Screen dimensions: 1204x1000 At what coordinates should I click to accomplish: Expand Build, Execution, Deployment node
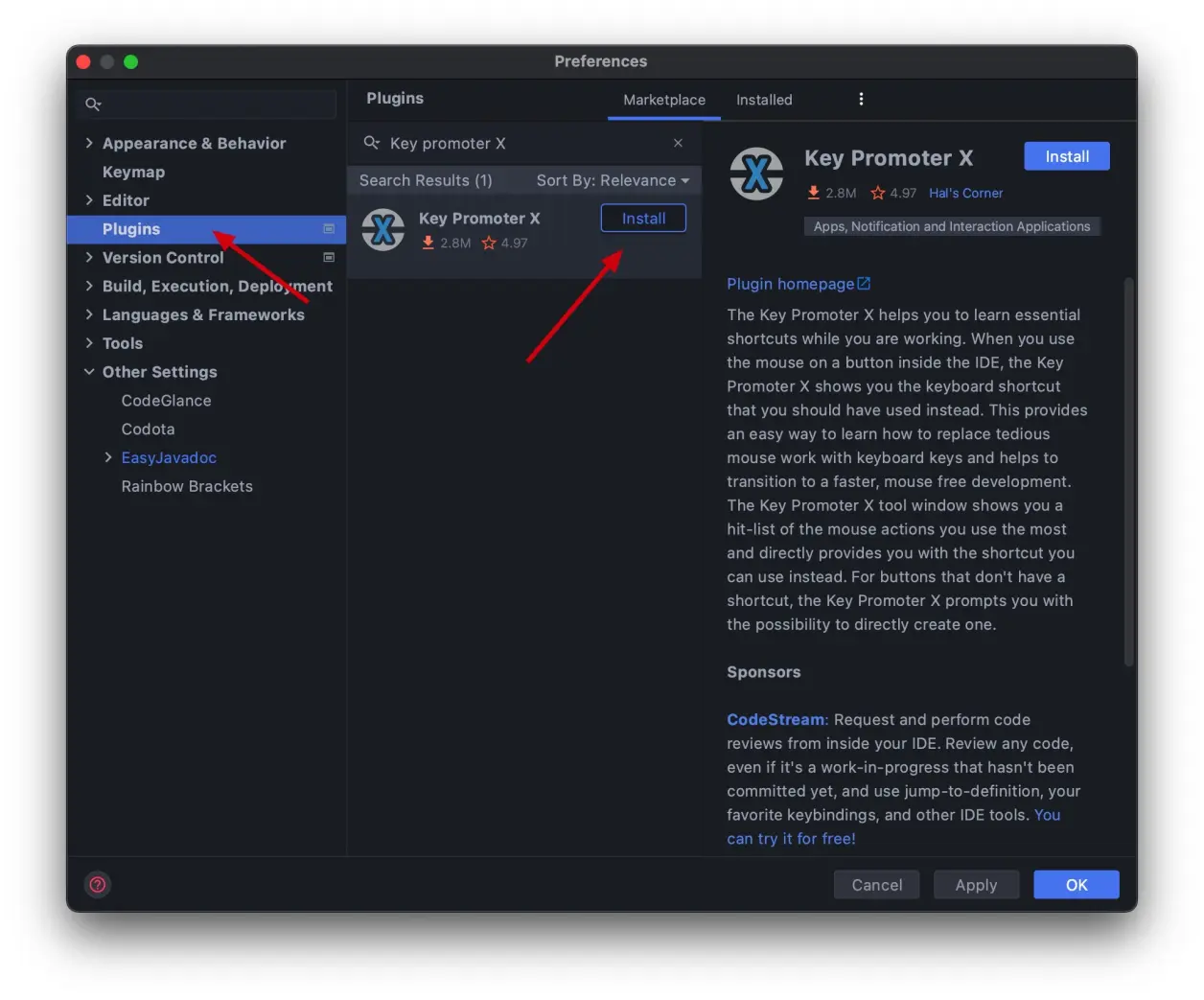[x=89, y=286]
